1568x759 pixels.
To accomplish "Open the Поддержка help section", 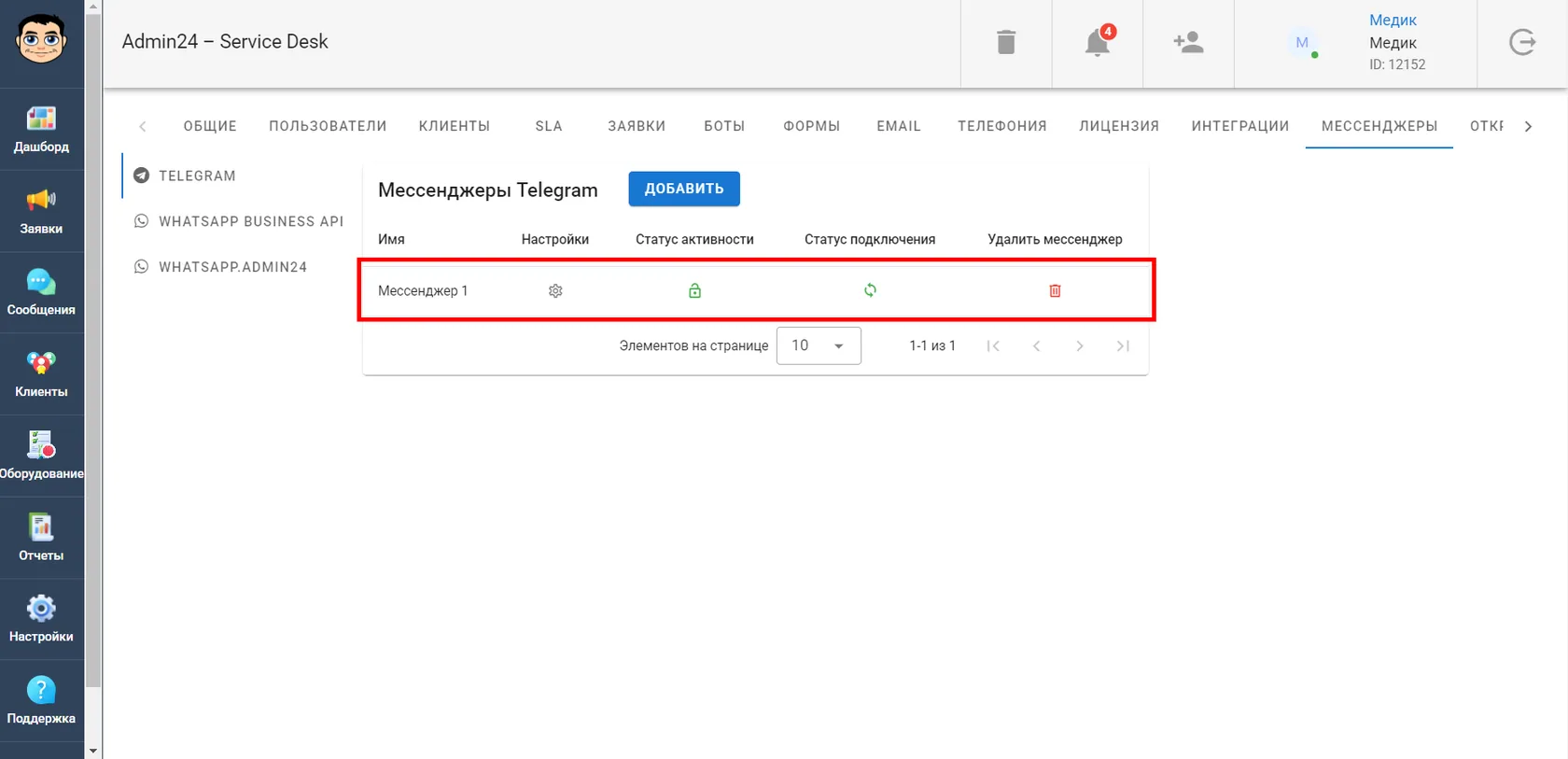I will pyautogui.click(x=41, y=701).
